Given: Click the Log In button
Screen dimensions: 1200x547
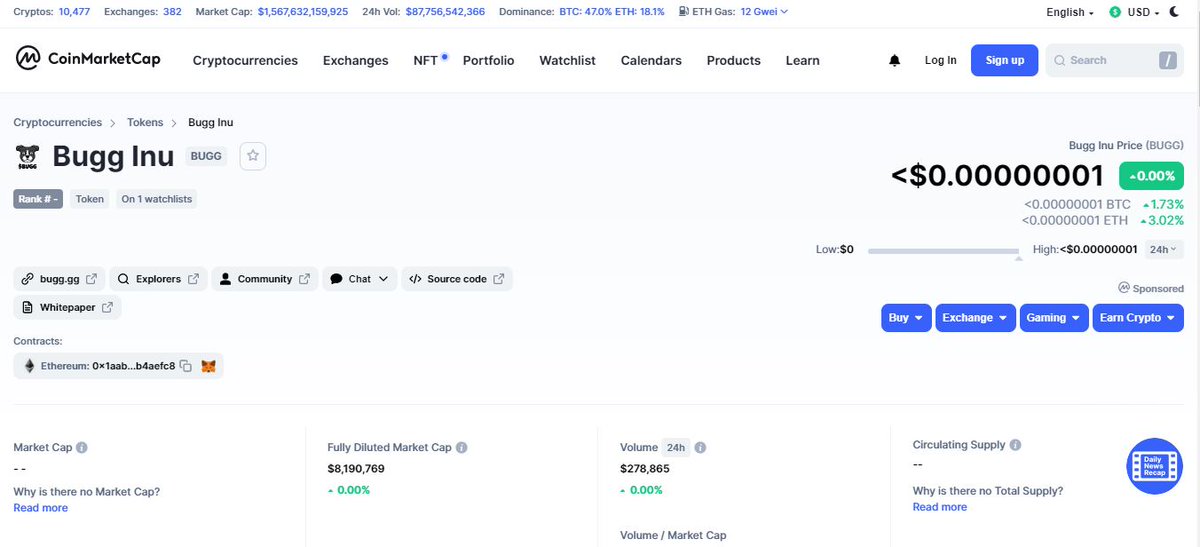Looking at the screenshot, I should [940, 61].
